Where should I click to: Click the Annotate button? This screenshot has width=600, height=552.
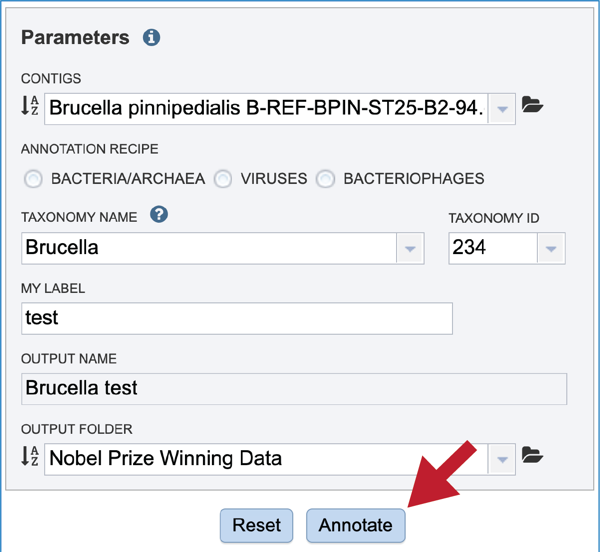pos(355,525)
